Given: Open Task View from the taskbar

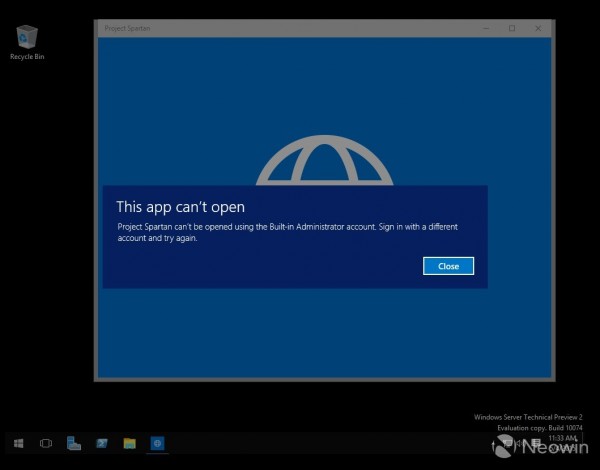Looking at the screenshot, I should (46, 442).
